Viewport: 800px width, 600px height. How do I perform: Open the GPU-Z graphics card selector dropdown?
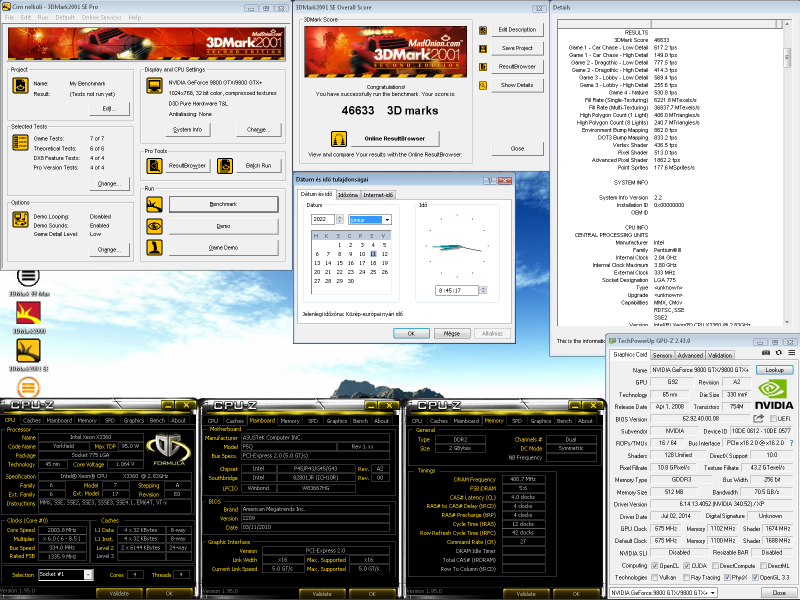pyautogui.click(x=713, y=593)
